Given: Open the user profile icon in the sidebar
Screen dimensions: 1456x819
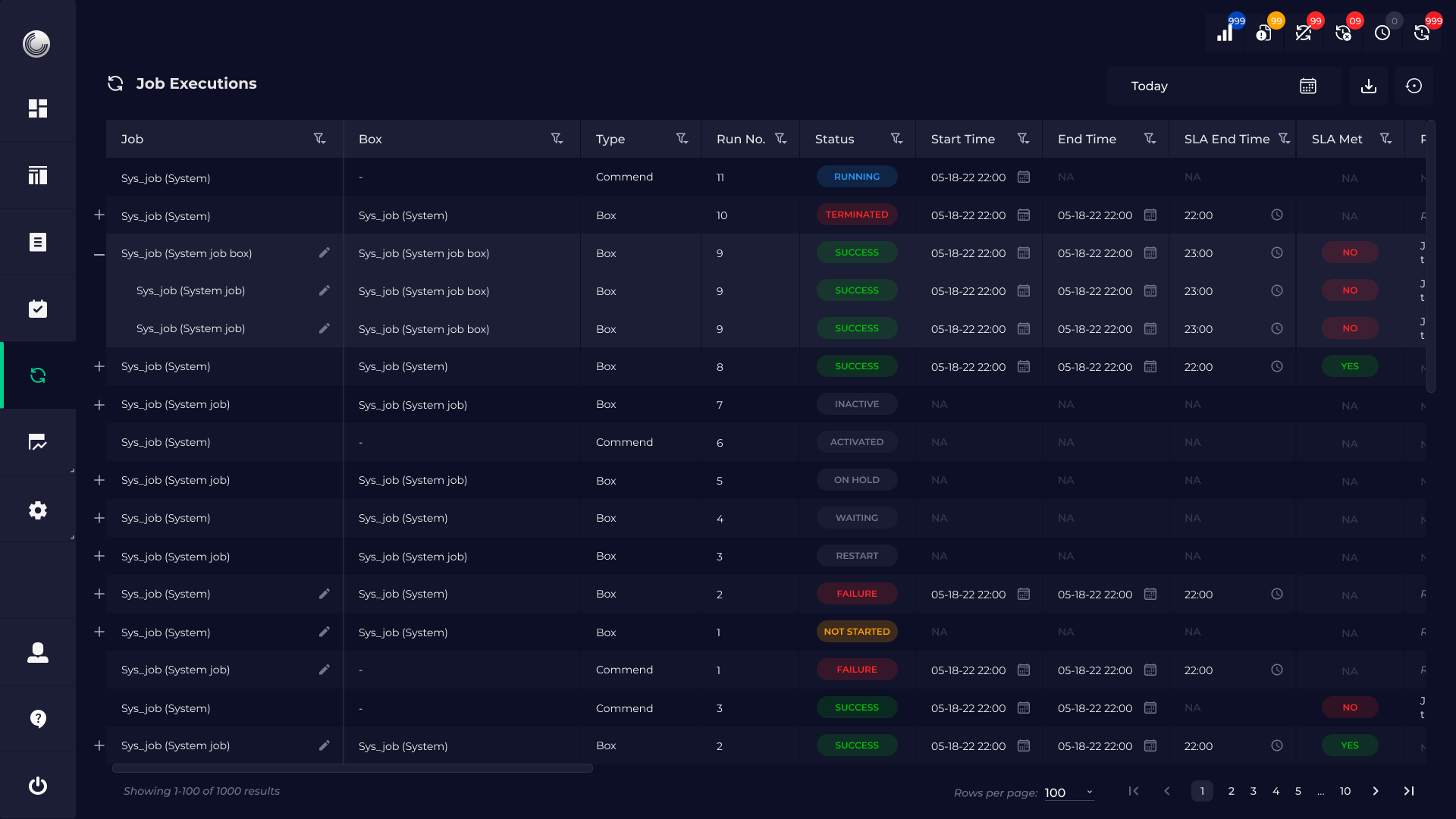Looking at the screenshot, I should click(38, 651).
